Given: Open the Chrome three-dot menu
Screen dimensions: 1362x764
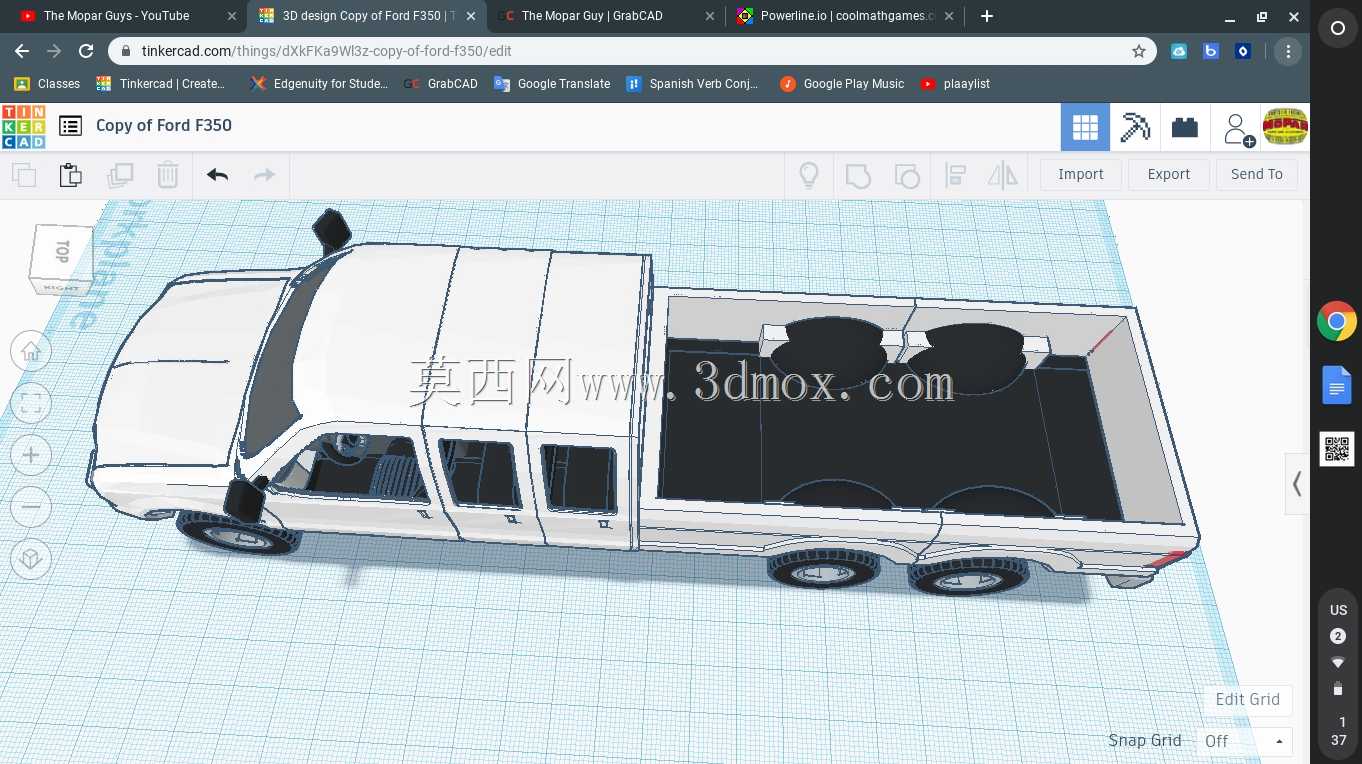Looking at the screenshot, I should 1288,51.
